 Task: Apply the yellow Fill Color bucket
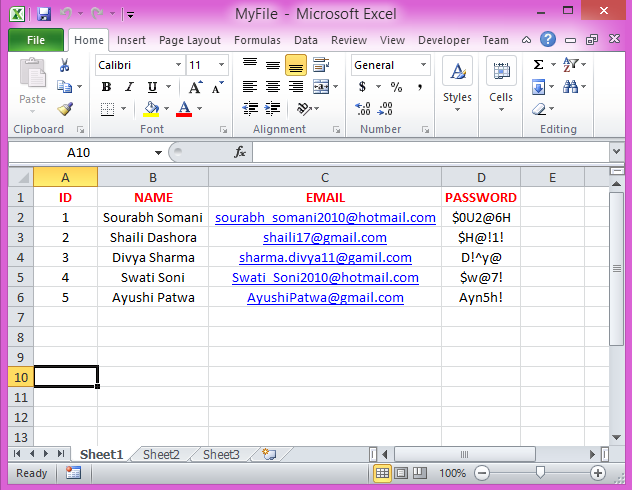(x=151, y=109)
